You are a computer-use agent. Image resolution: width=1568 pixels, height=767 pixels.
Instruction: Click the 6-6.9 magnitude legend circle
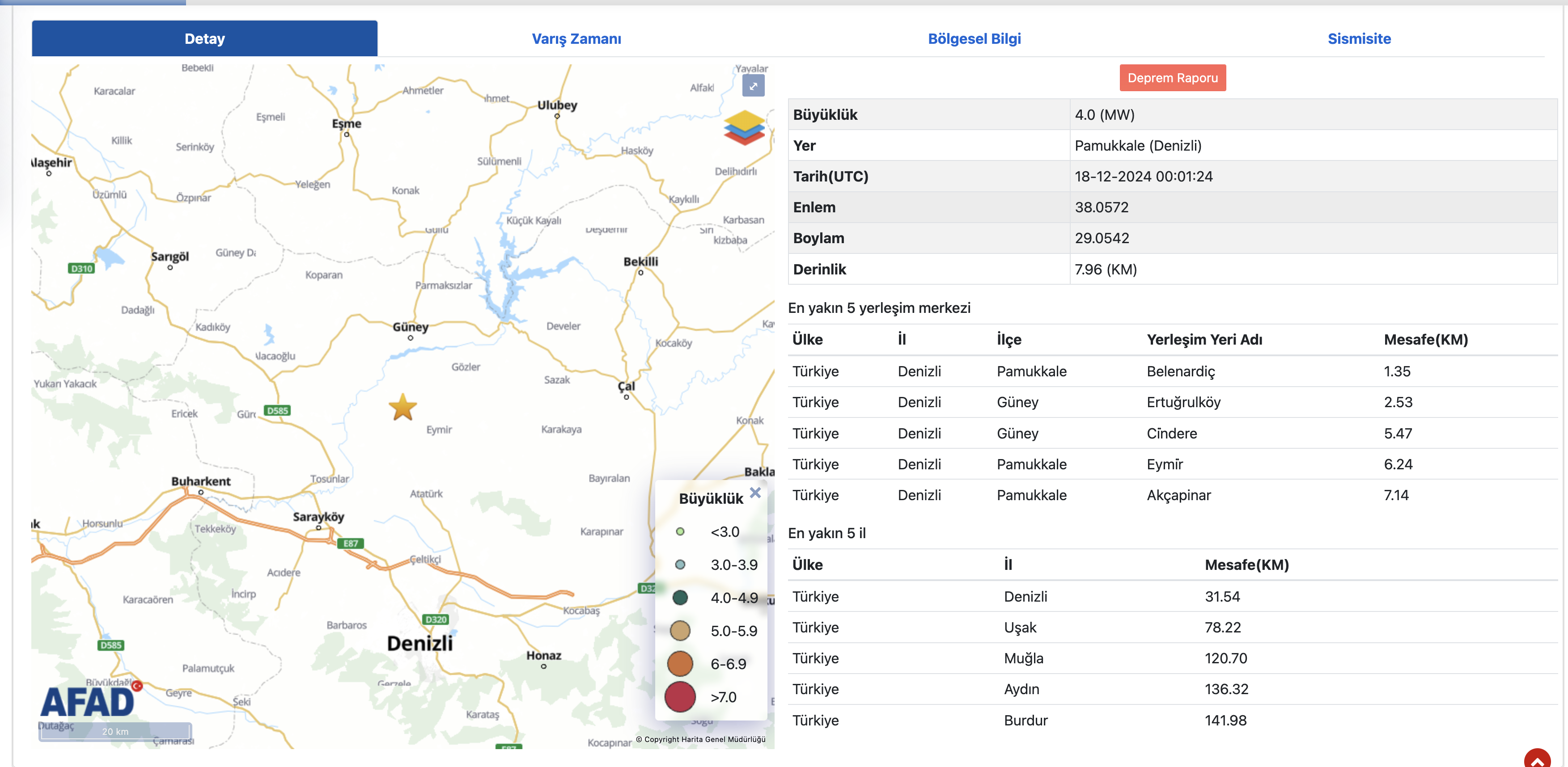[x=680, y=664]
